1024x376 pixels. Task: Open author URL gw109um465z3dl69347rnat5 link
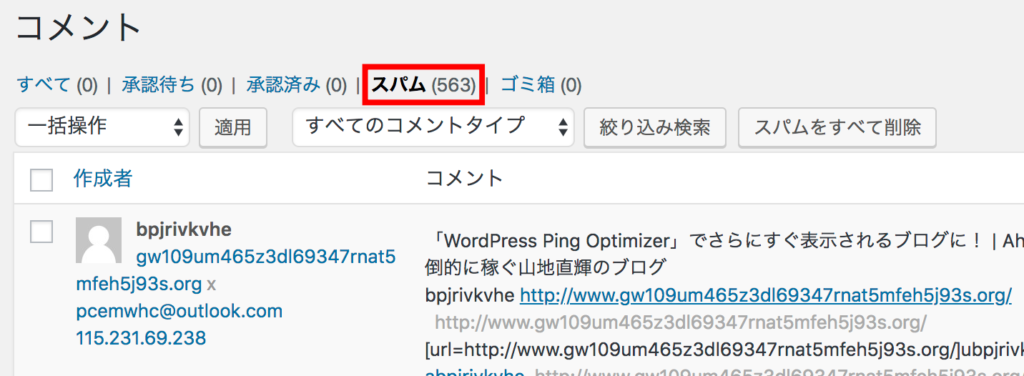pos(265,257)
